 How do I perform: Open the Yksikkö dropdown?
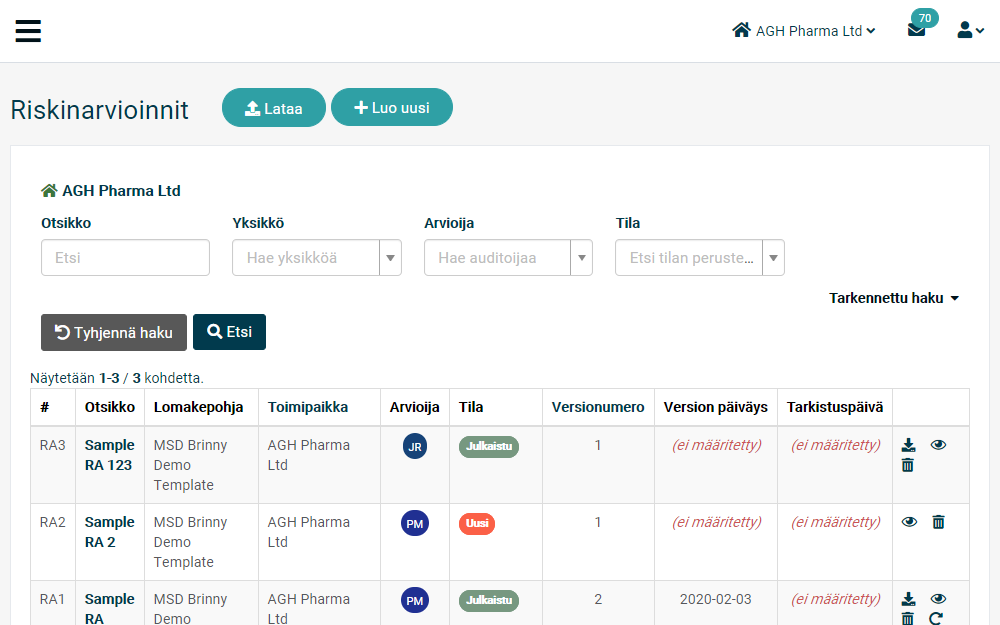pyautogui.click(x=317, y=258)
